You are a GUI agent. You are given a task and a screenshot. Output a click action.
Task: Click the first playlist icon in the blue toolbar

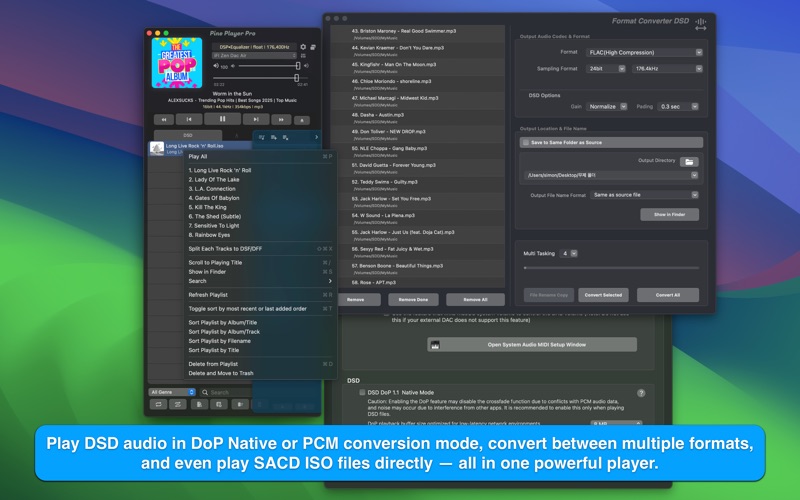[262, 137]
